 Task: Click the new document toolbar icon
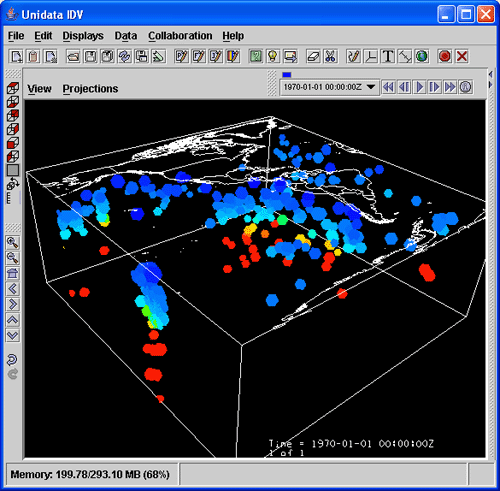[x=16, y=56]
